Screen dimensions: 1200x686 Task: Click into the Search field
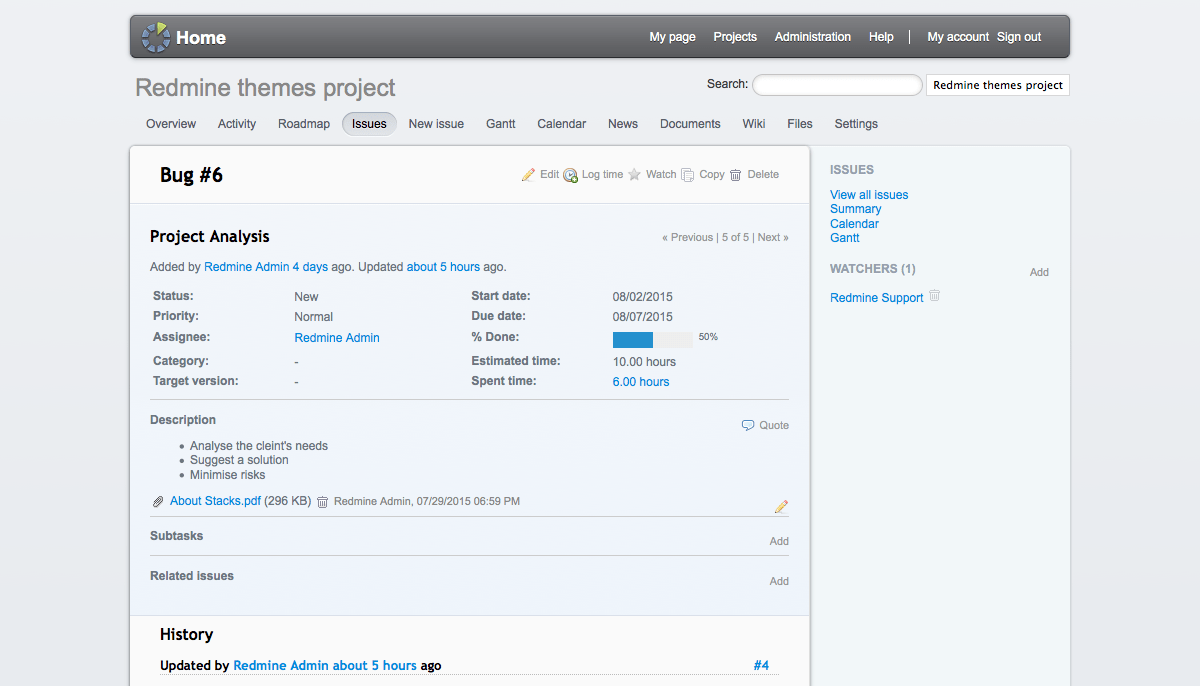pos(837,85)
